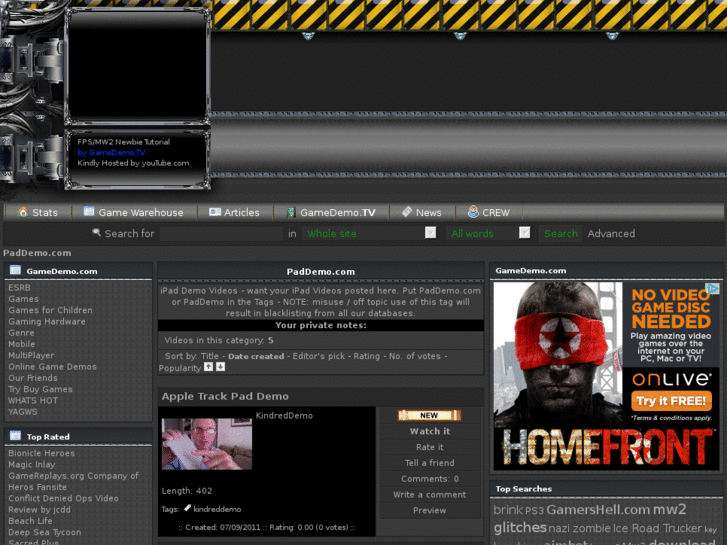Viewport: 727px width, 545px height.
Task: Click the Search for input field
Action: tap(221, 233)
